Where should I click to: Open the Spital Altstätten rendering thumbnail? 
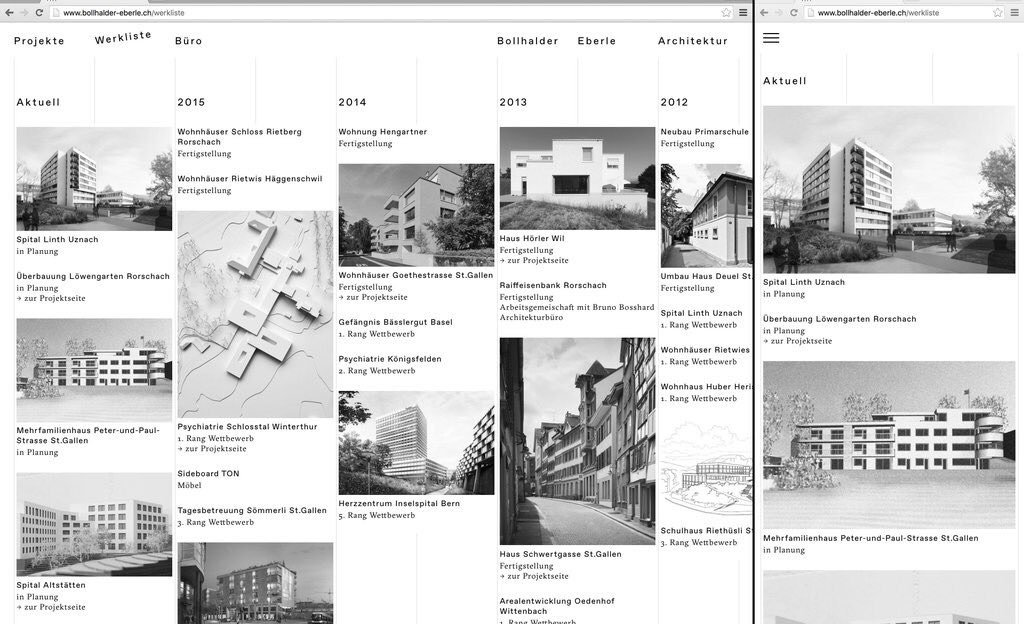click(94, 525)
